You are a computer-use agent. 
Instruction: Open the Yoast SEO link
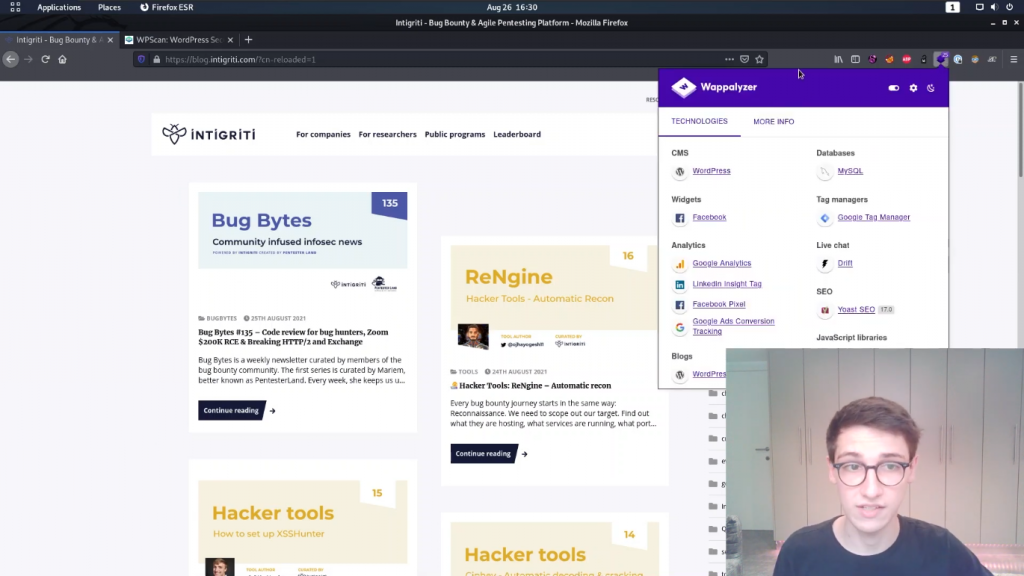coord(856,310)
